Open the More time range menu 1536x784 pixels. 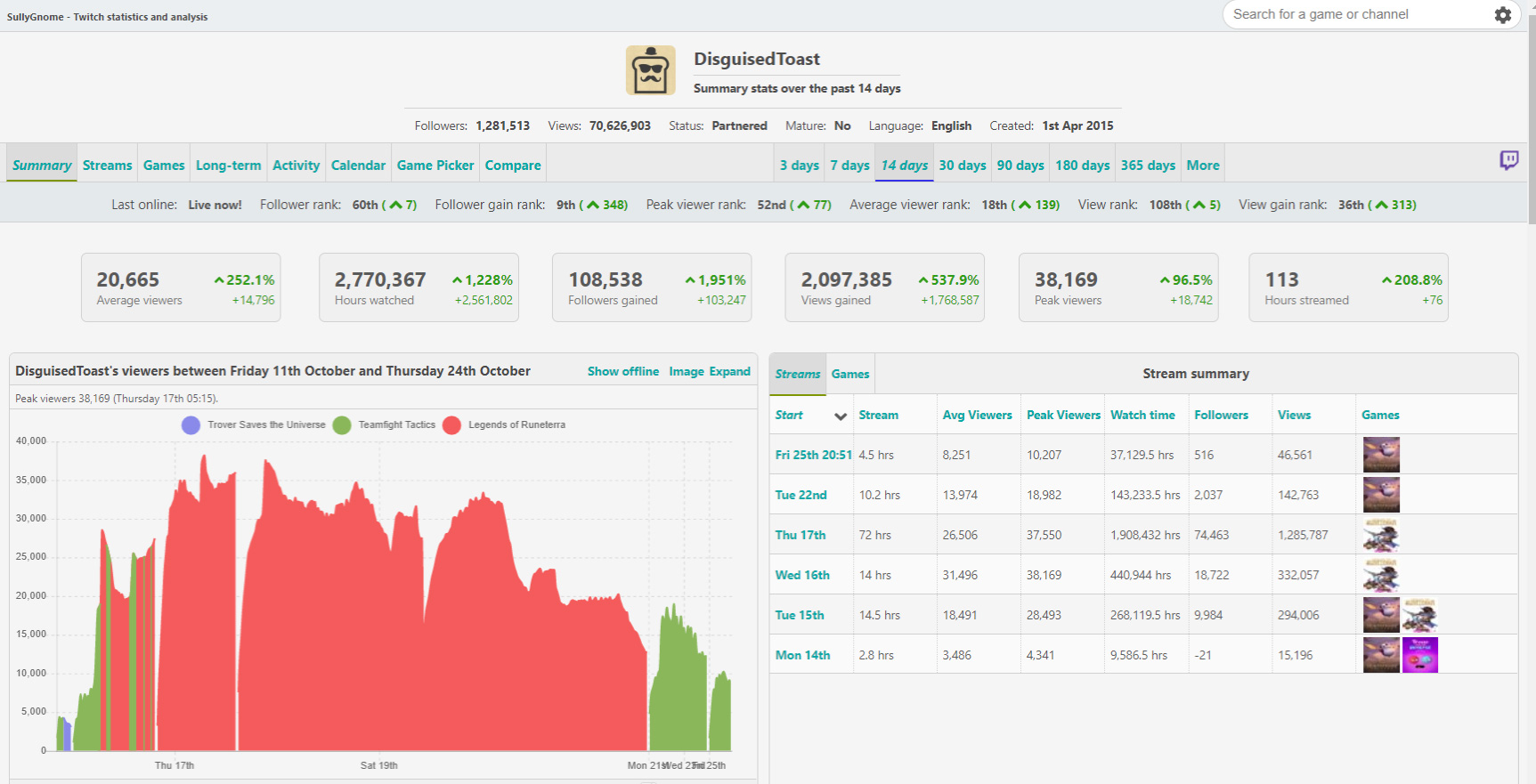coord(1202,166)
